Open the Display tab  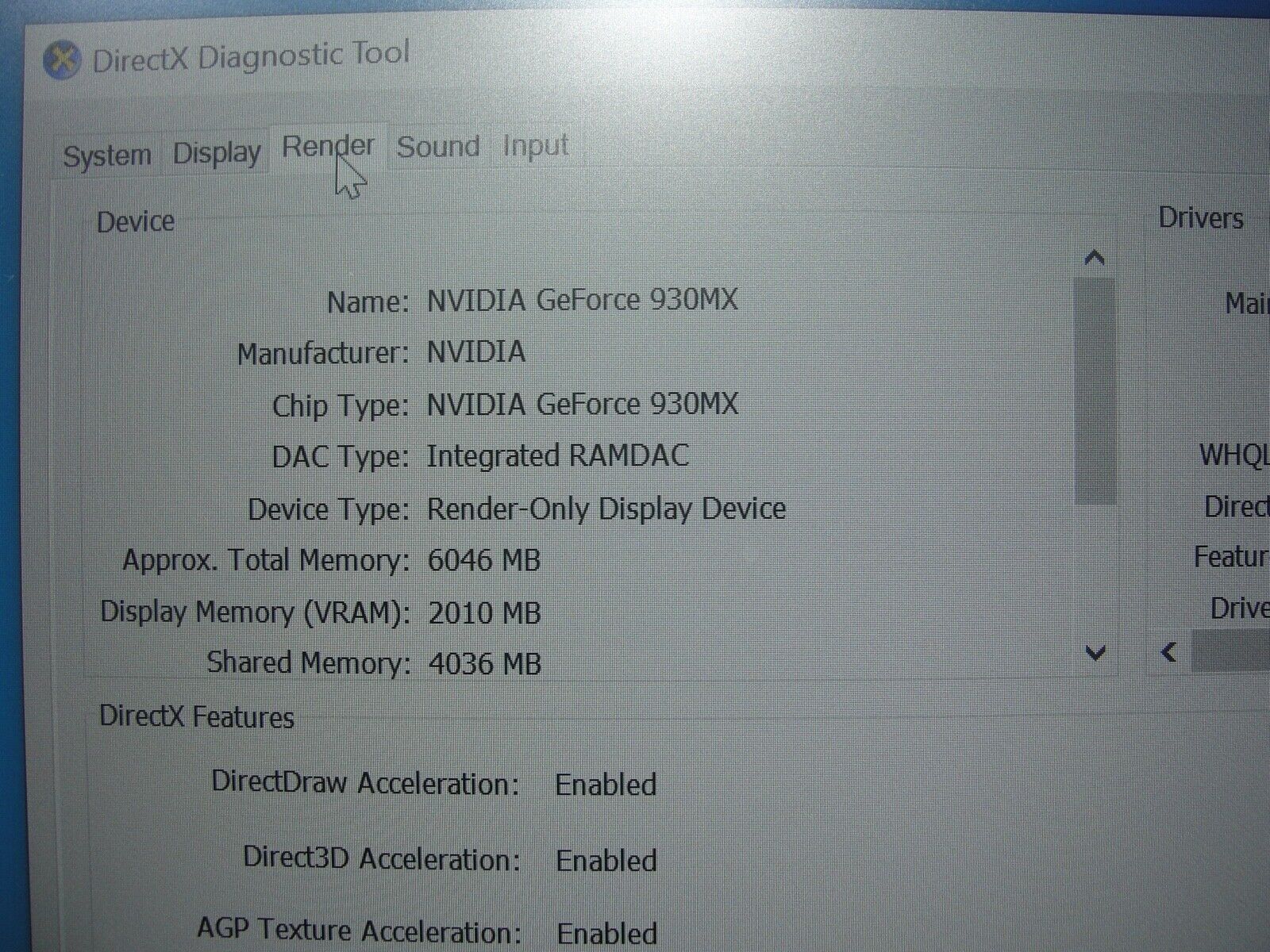click(217, 152)
